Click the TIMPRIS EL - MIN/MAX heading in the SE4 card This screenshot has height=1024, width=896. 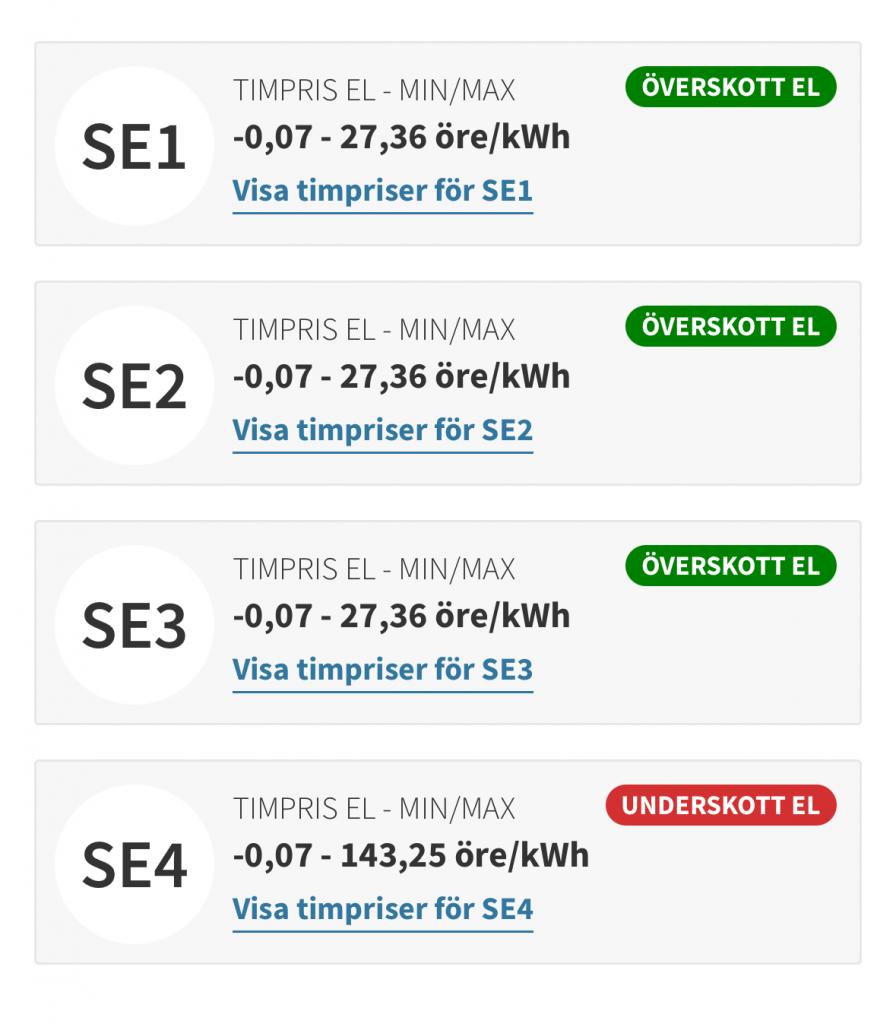[x=374, y=808]
